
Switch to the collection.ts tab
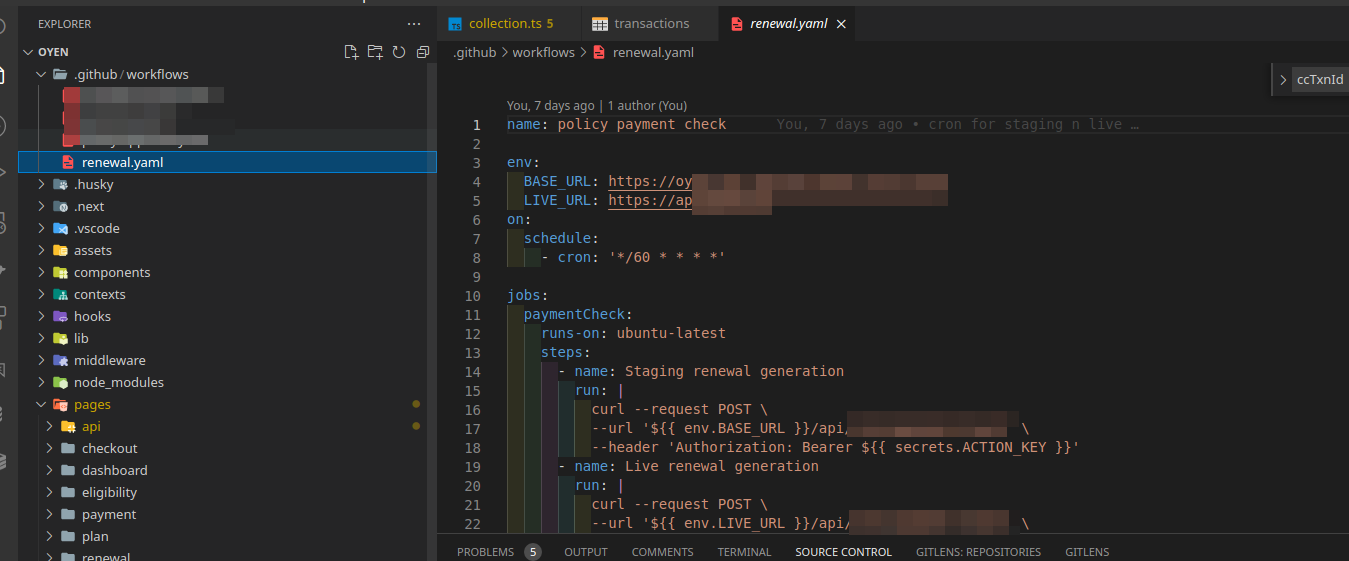[x=501, y=23]
